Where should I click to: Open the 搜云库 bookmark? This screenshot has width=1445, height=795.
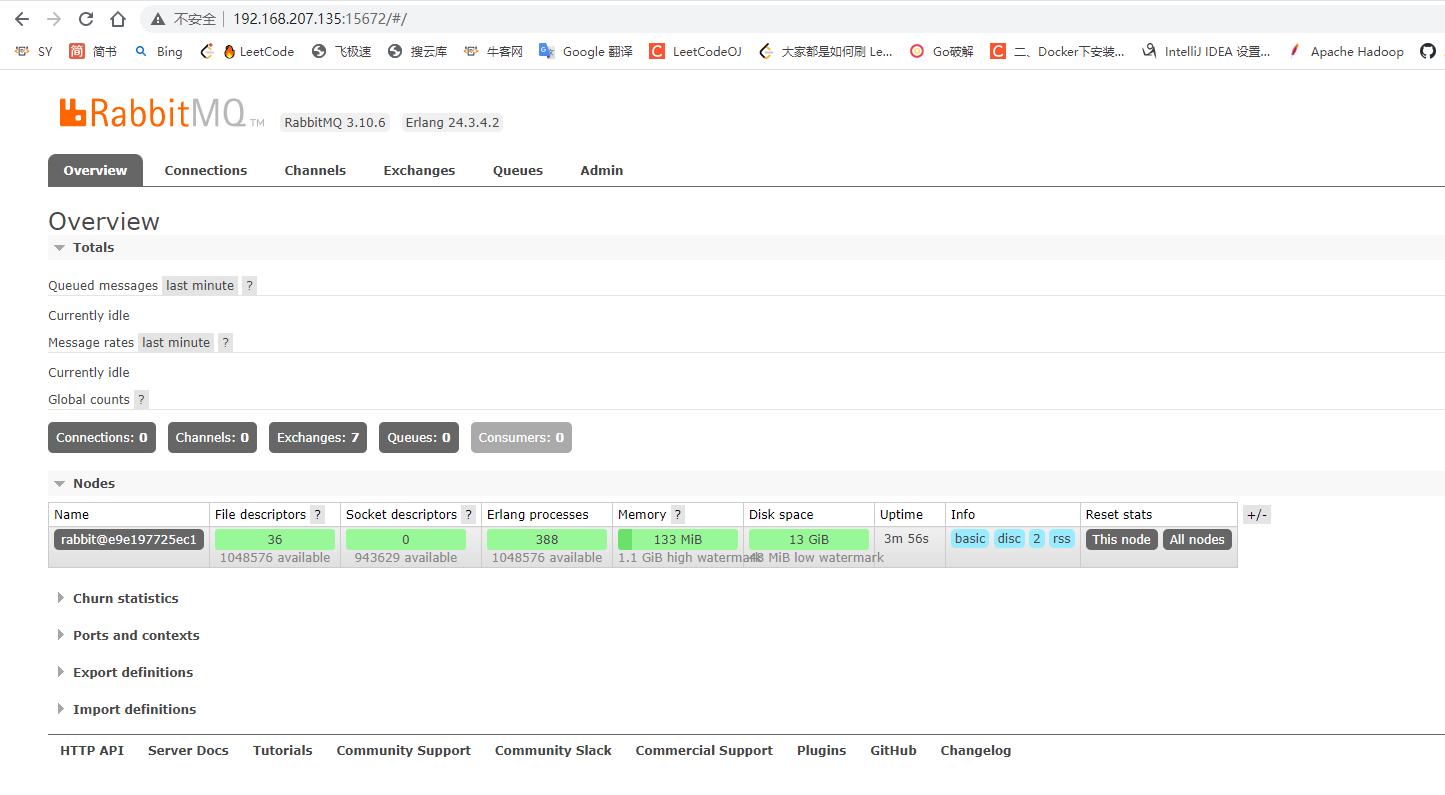pos(417,51)
